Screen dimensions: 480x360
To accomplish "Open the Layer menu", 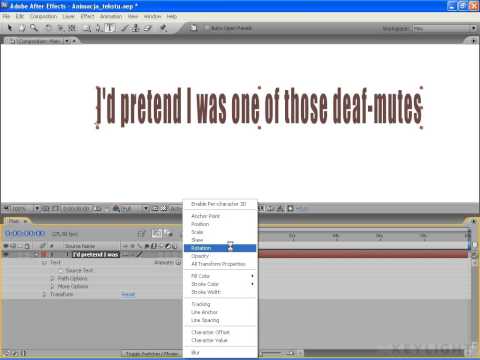I will (x=68, y=16).
